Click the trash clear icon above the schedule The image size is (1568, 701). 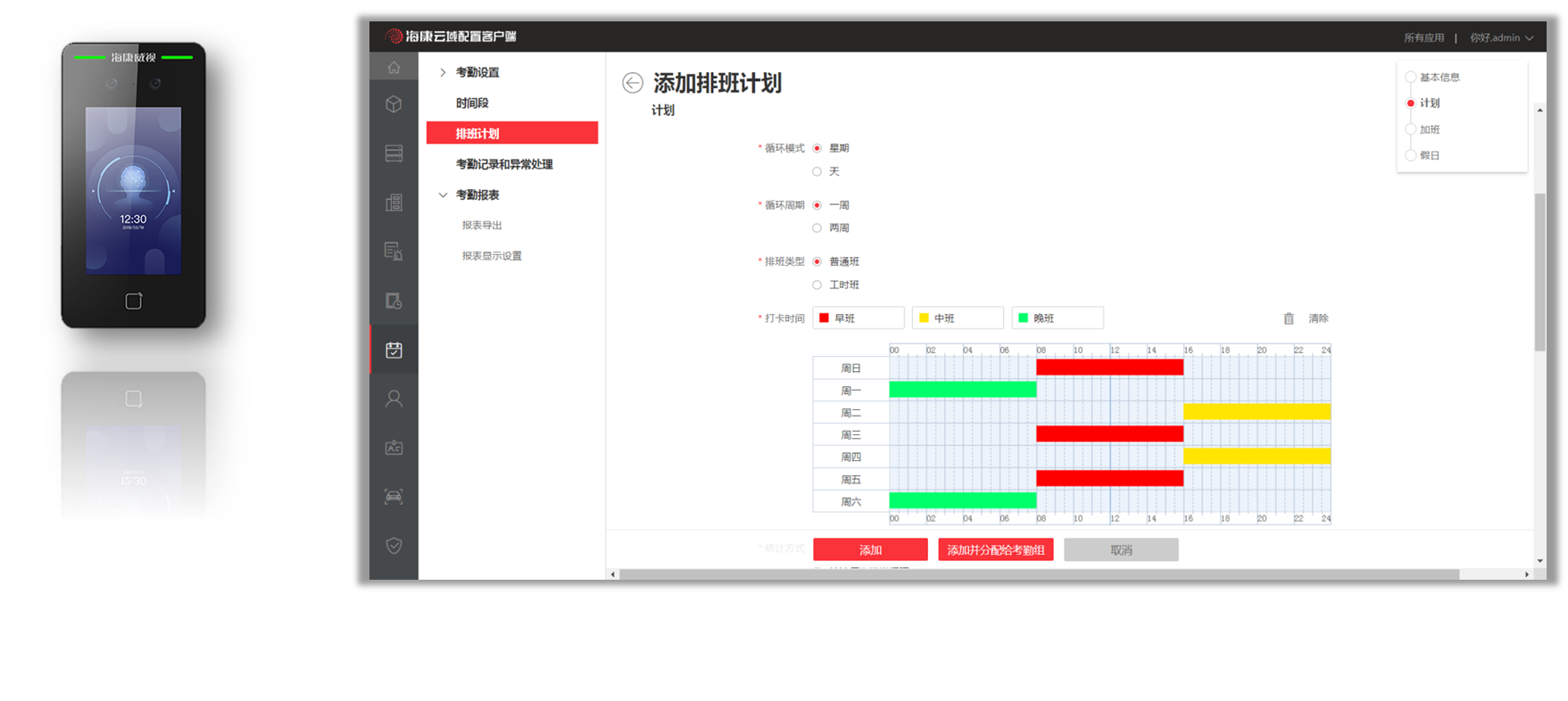(1289, 318)
